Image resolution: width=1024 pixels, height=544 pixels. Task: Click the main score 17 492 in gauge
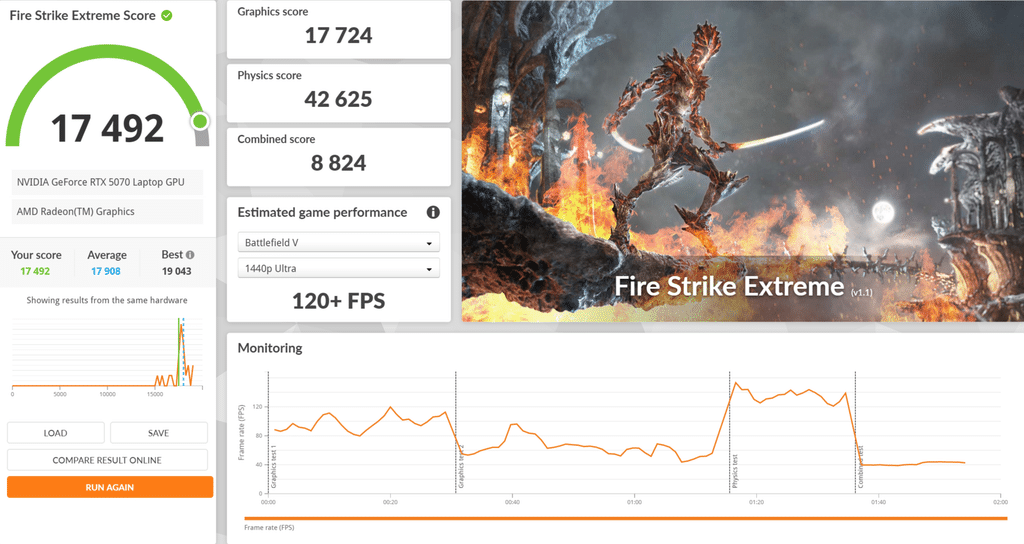point(108,128)
